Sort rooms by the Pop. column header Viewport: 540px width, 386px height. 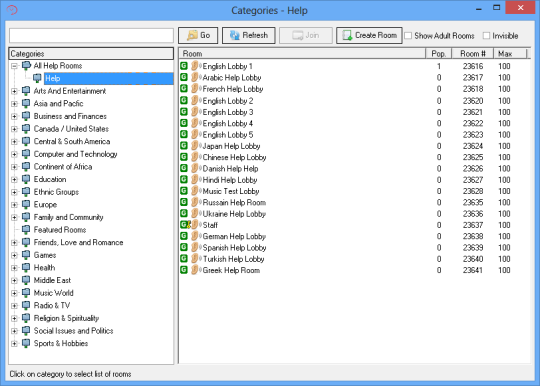tap(439, 53)
